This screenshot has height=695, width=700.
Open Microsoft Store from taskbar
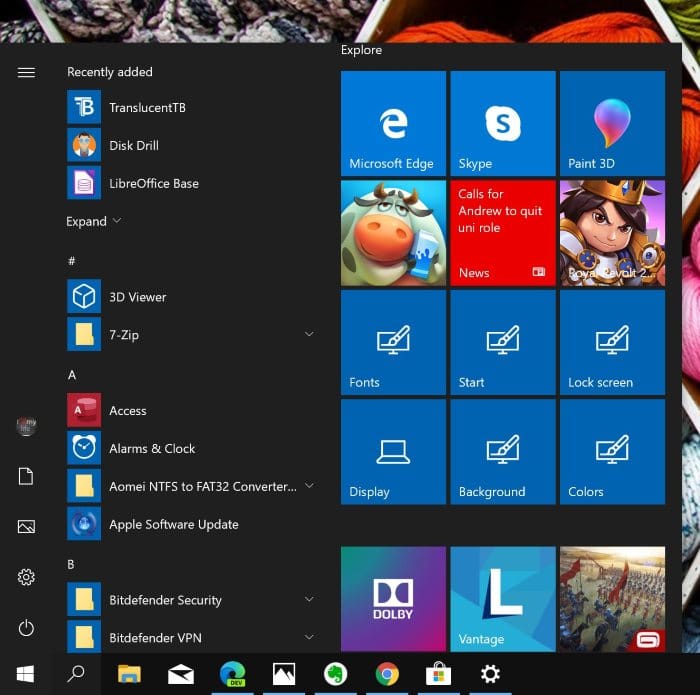[x=438, y=674]
